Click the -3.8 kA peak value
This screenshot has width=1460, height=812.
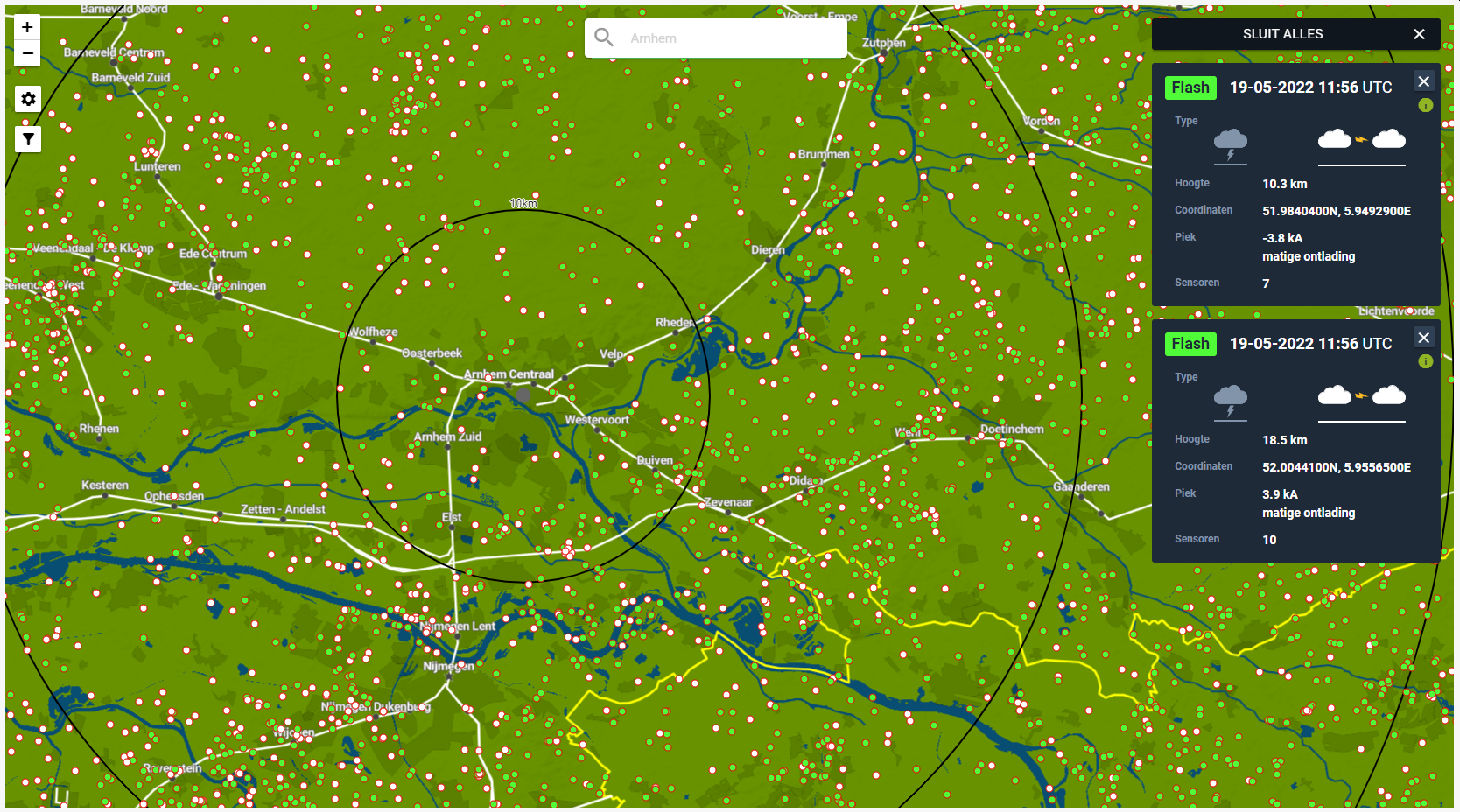pos(1282,238)
